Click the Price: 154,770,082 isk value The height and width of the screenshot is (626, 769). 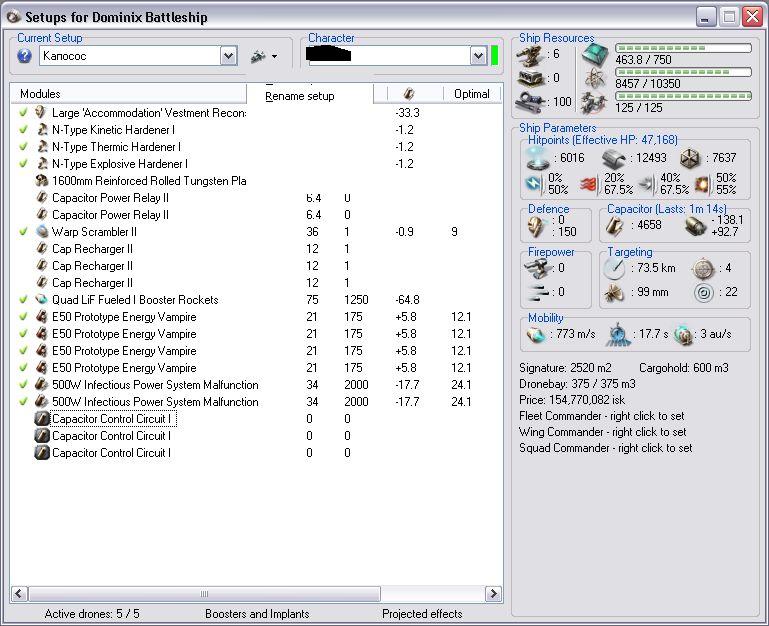pos(572,400)
